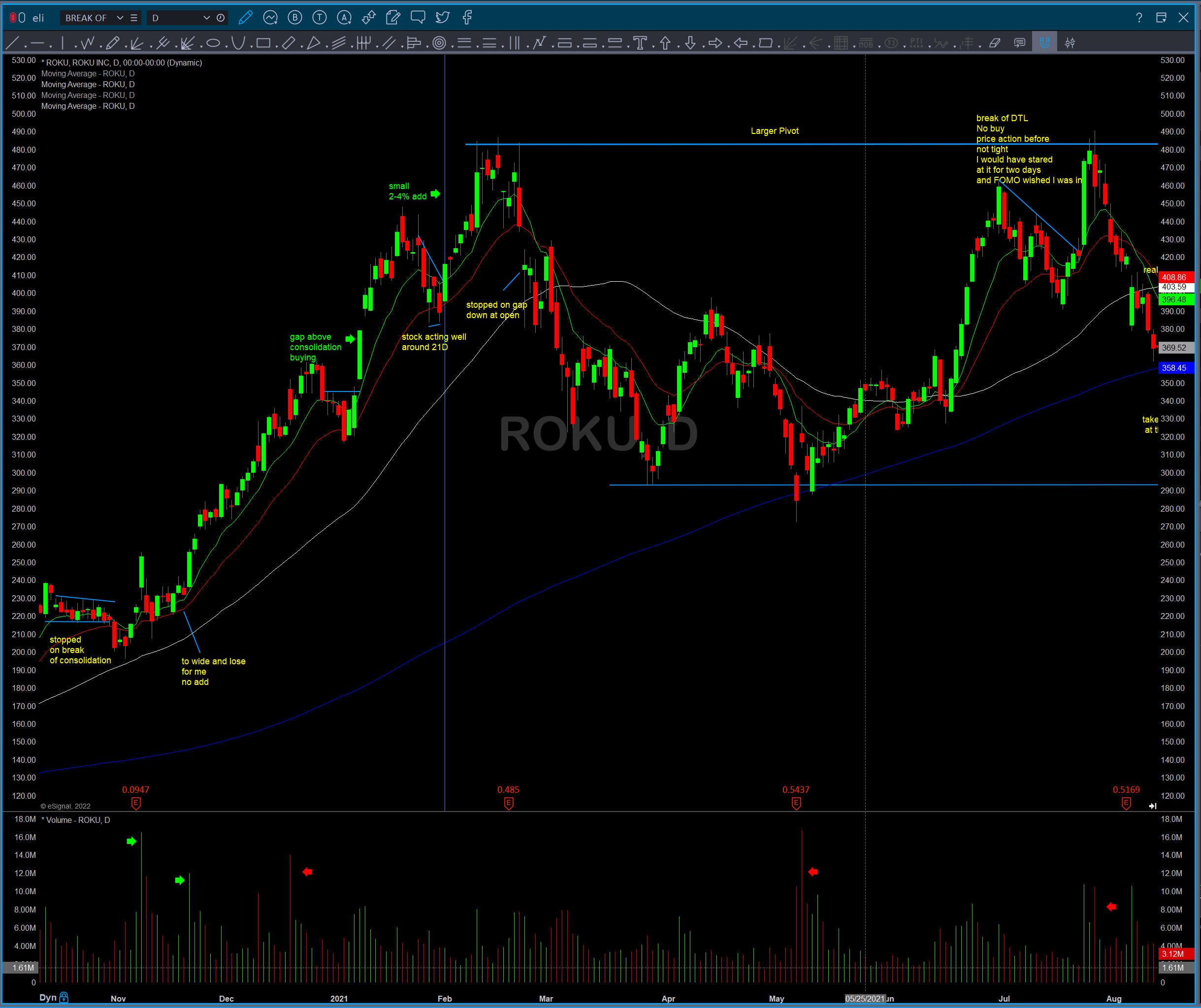Image resolution: width=1201 pixels, height=1008 pixels.
Task: Select the small 2-4% add annotation
Action: click(x=408, y=191)
